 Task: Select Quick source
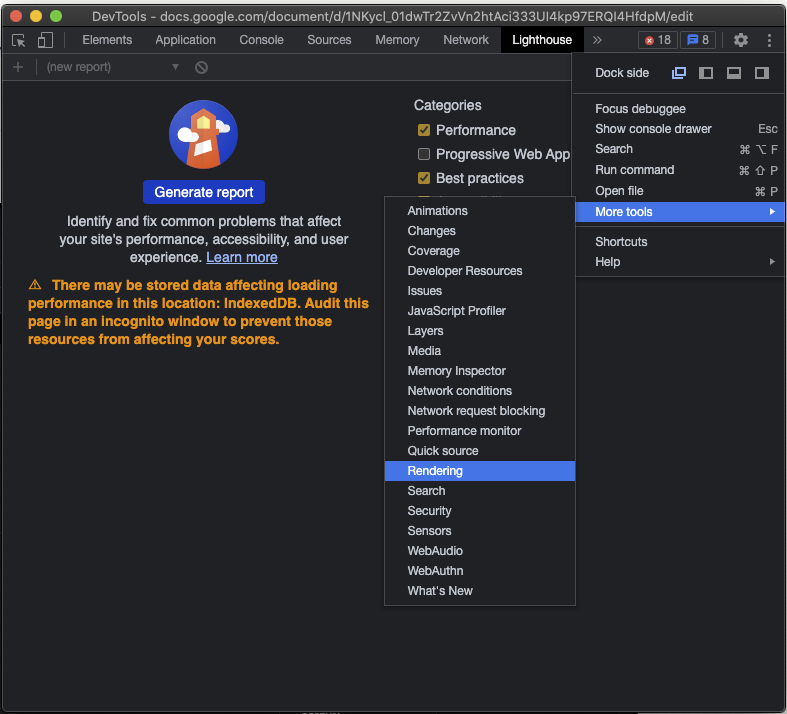click(x=480, y=451)
